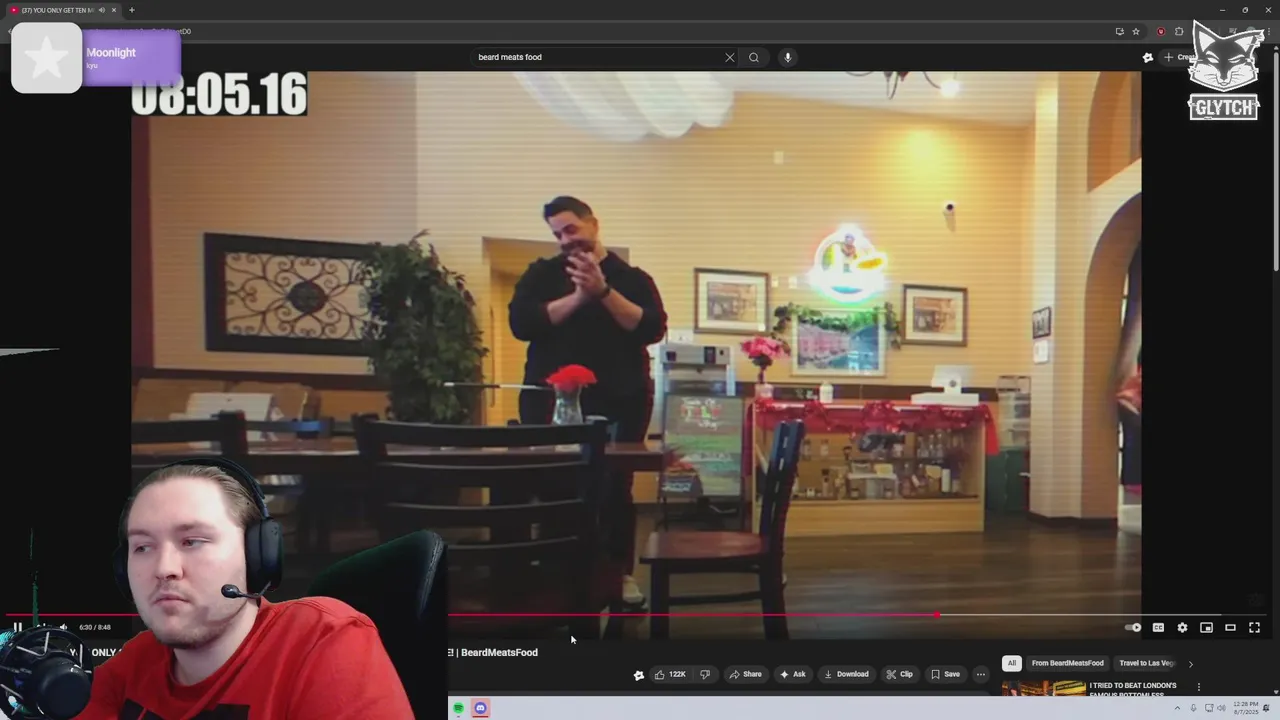The image size is (1280, 720).
Task: Mute the video with the speaker icon
Action: coord(63,628)
